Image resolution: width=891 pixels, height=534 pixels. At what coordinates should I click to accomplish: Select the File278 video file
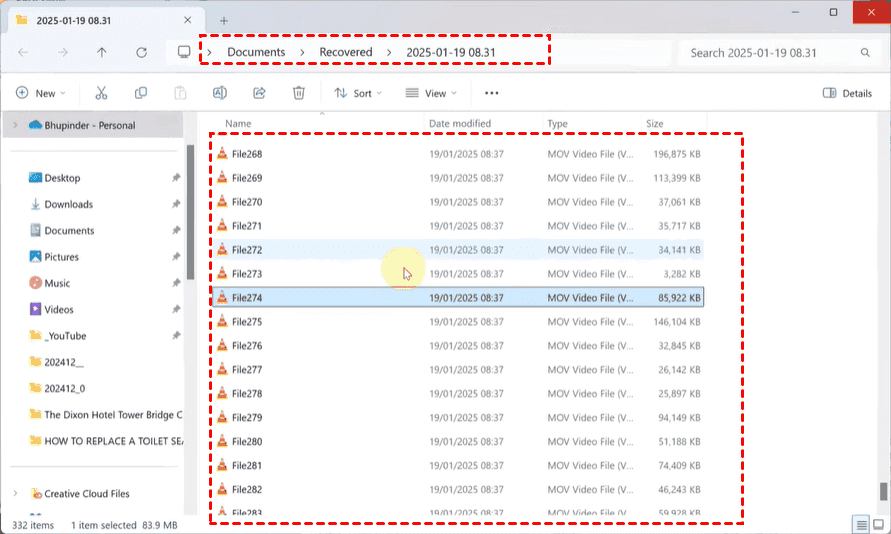click(247, 393)
